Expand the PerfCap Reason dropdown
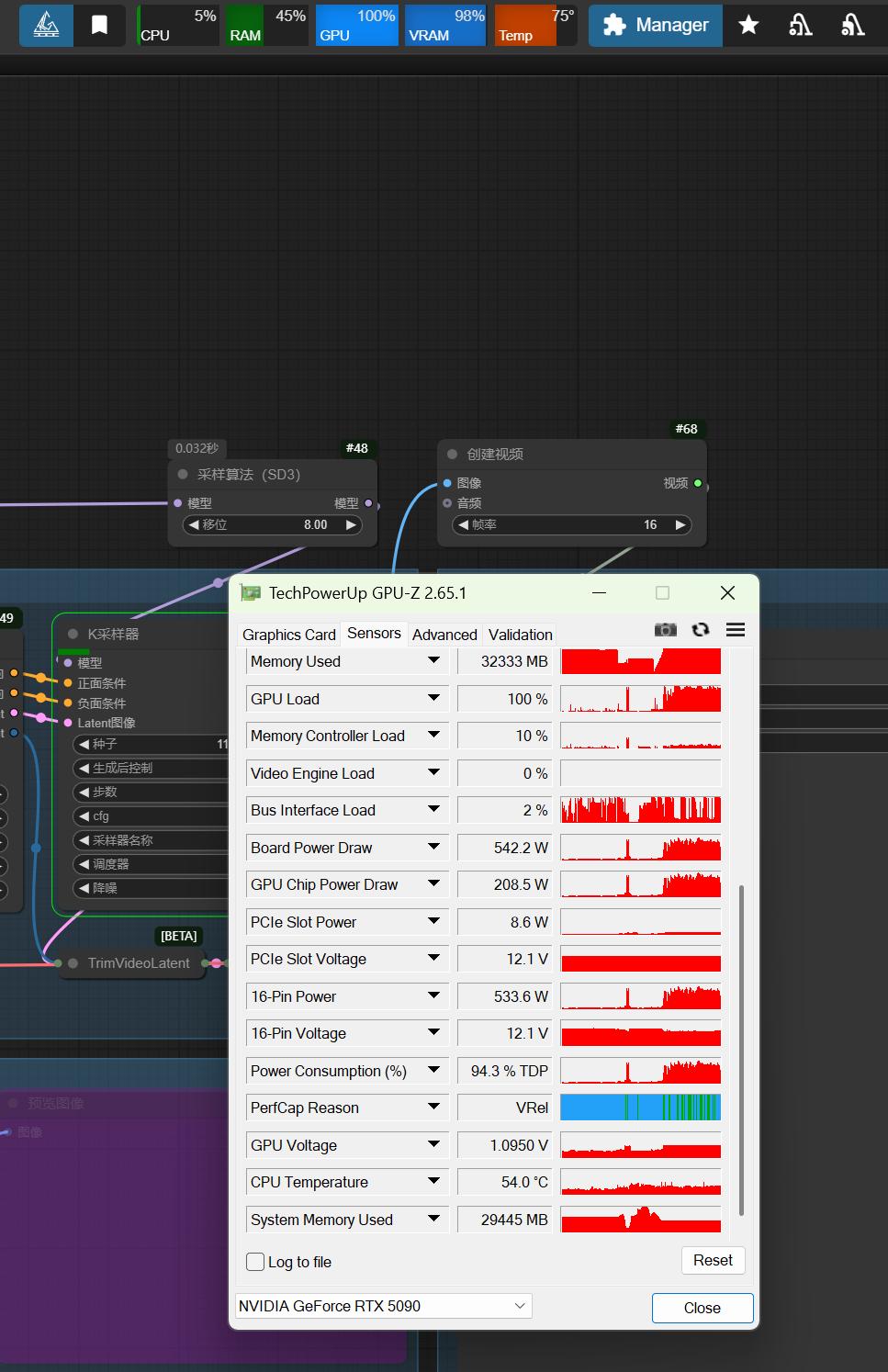Image resolution: width=888 pixels, height=1372 pixels. (433, 1107)
